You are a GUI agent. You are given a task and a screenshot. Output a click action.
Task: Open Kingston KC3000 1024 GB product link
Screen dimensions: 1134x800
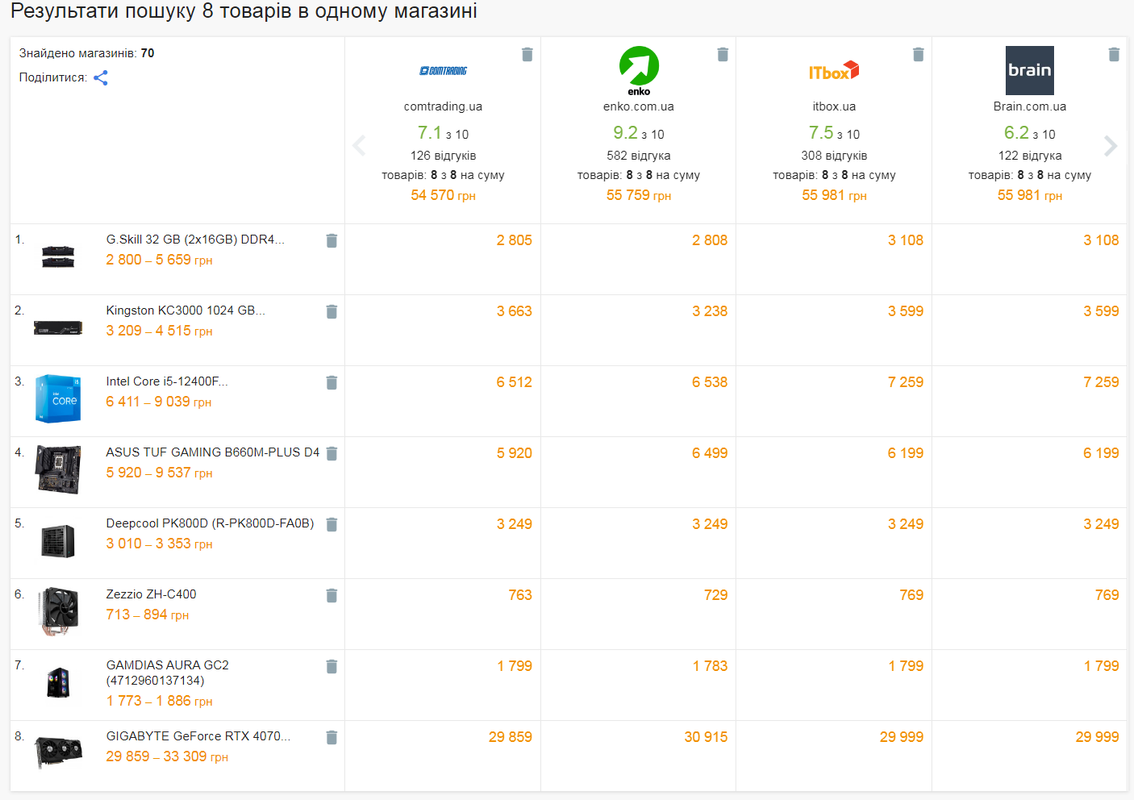click(186, 310)
